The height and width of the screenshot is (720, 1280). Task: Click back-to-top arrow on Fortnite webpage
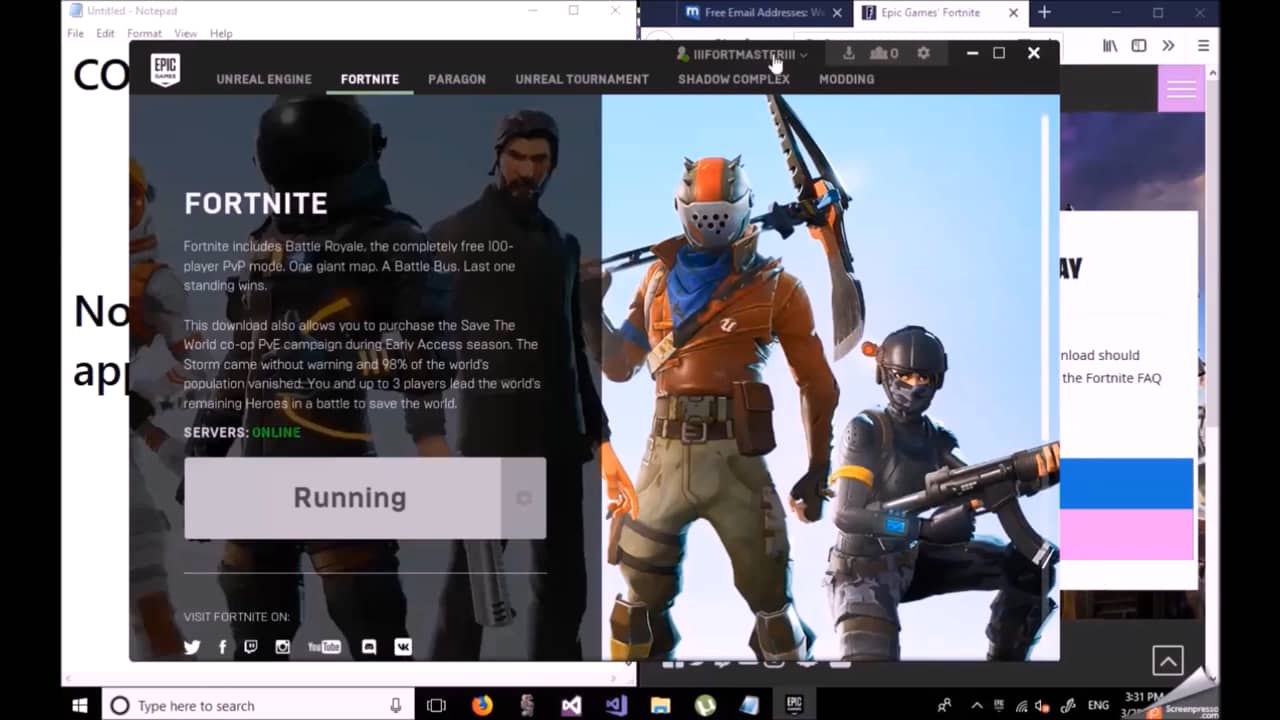tap(1168, 660)
